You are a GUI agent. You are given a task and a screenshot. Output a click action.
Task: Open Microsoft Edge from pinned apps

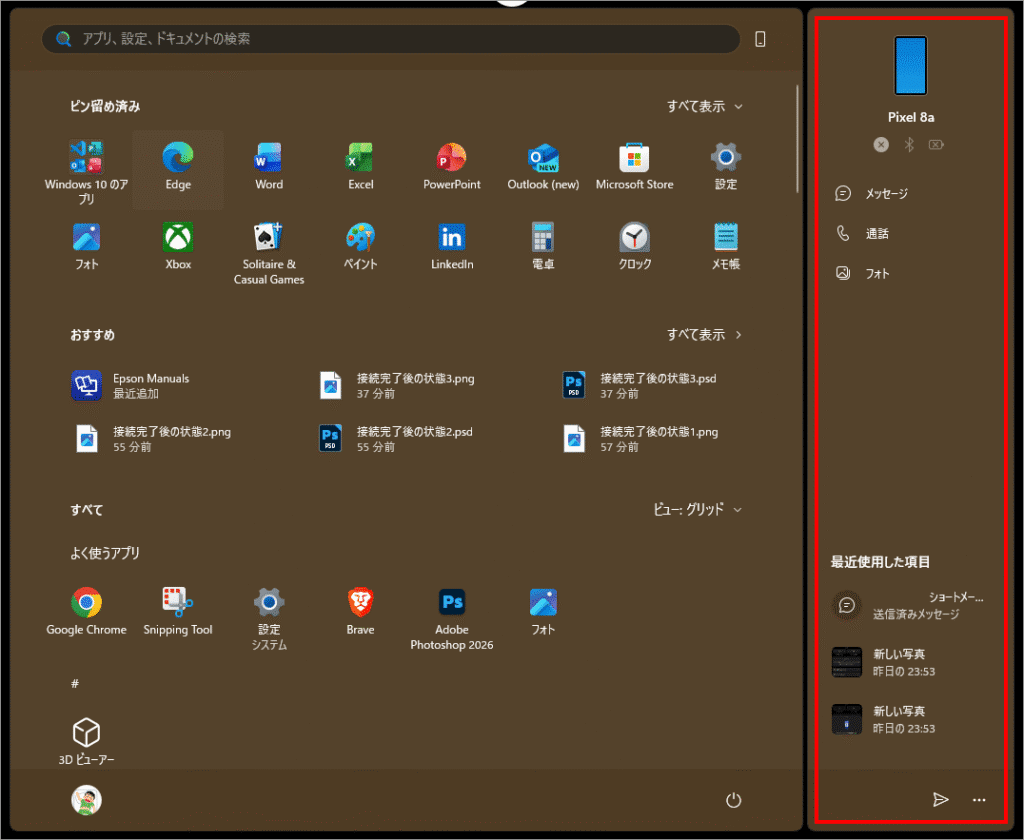click(178, 167)
